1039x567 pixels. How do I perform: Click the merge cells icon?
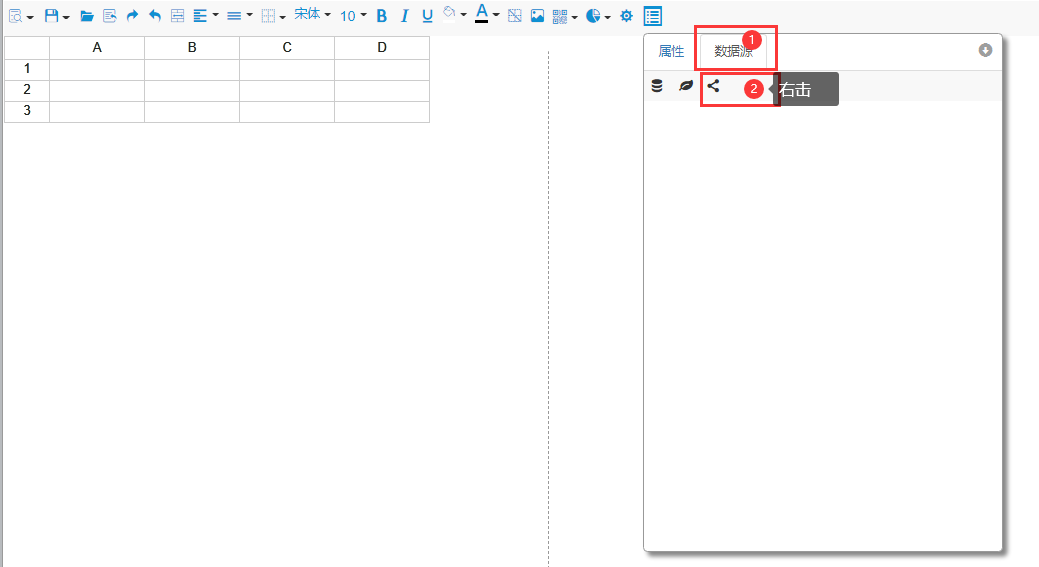point(178,16)
